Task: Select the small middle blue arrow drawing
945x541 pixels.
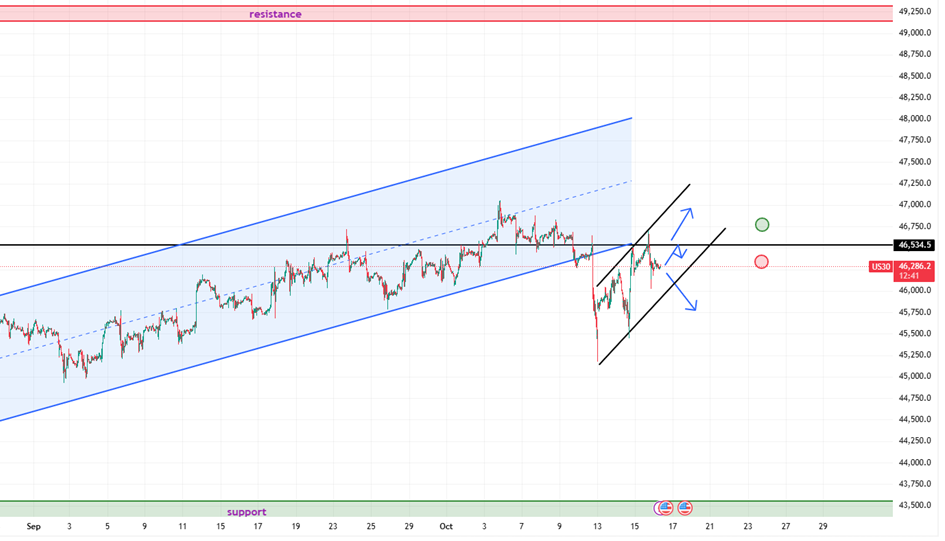Action: click(x=674, y=254)
